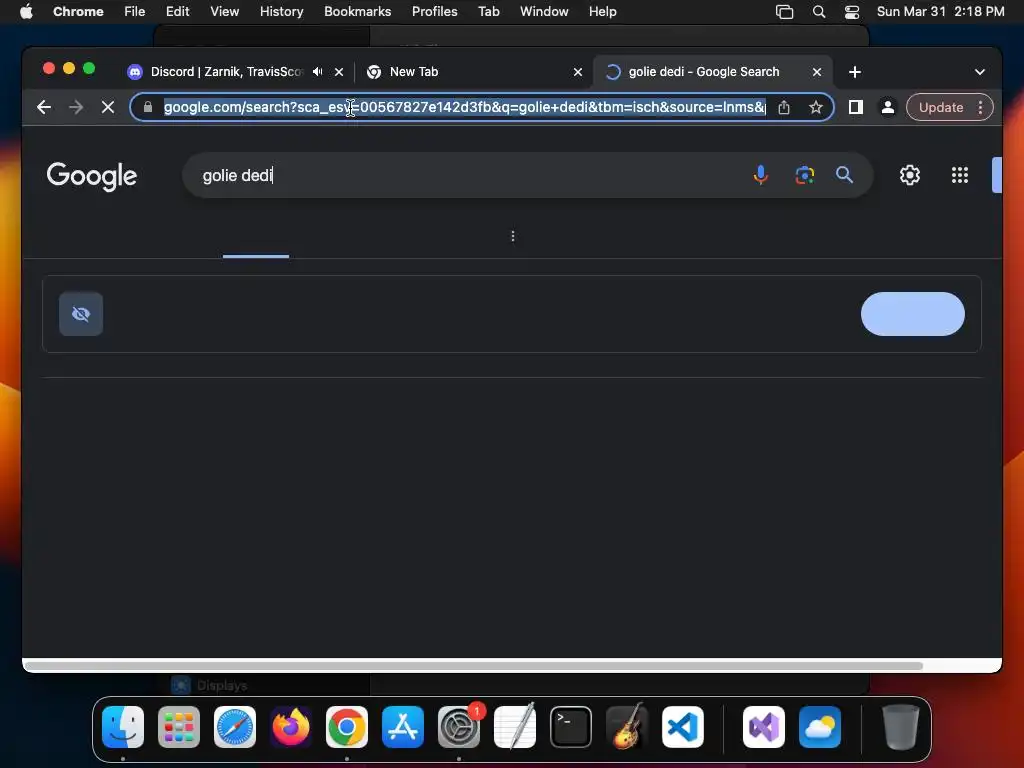Open Chrome from the Dock
Image resolution: width=1024 pixels, height=768 pixels.
[x=347, y=727]
